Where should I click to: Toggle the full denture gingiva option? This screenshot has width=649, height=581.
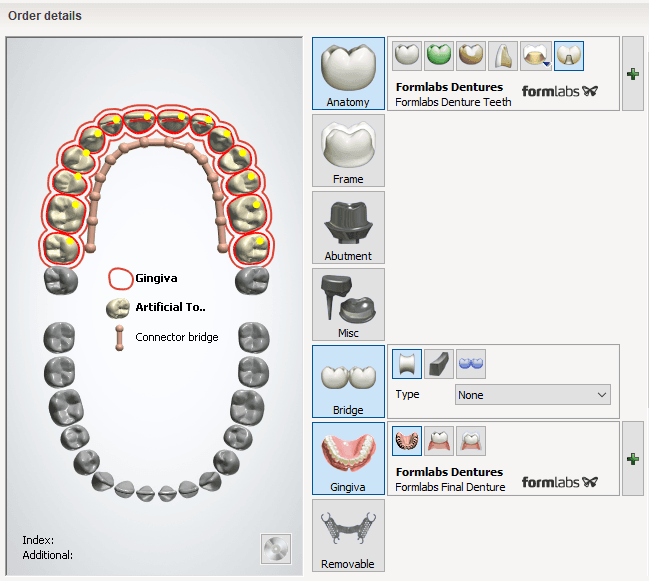406,438
